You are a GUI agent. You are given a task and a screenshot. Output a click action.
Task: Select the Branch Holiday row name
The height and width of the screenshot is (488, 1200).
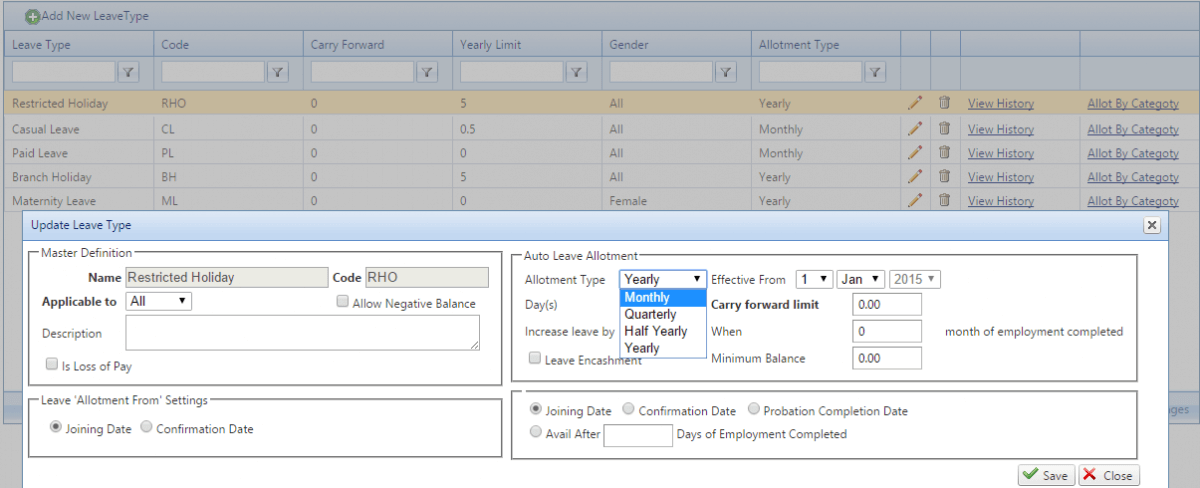pyautogui.click(x=52, y=177)
